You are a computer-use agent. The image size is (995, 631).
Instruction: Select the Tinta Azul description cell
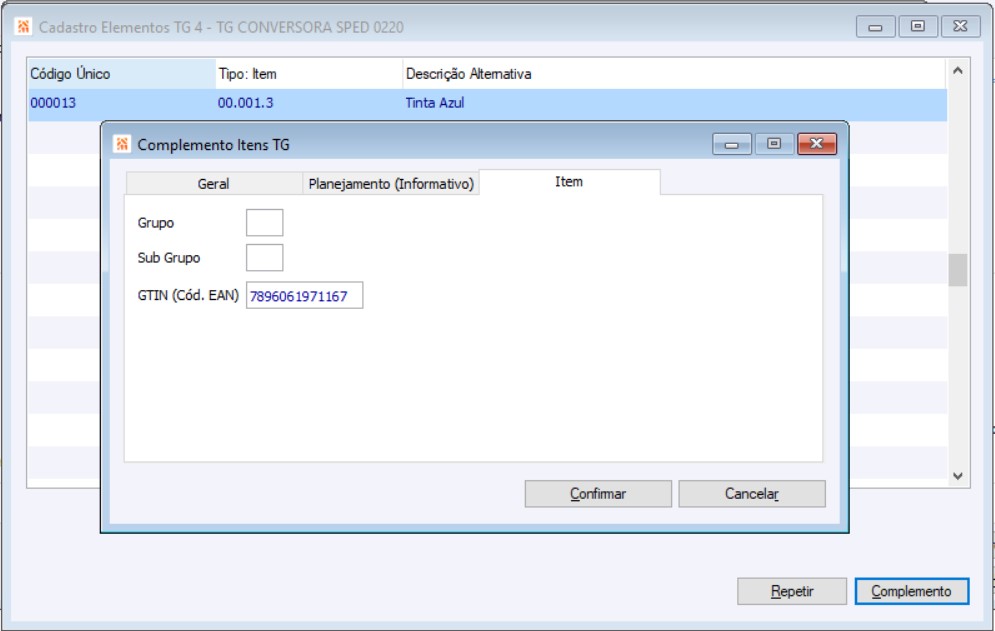click(675, 103)
